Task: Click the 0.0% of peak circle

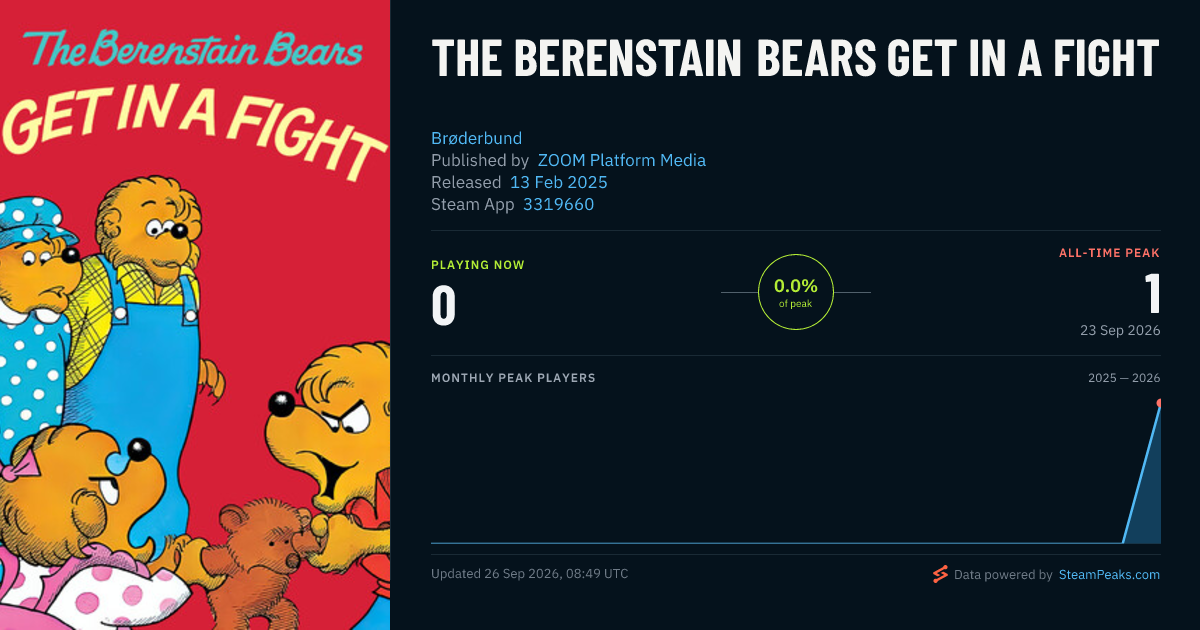Action: 796,292
